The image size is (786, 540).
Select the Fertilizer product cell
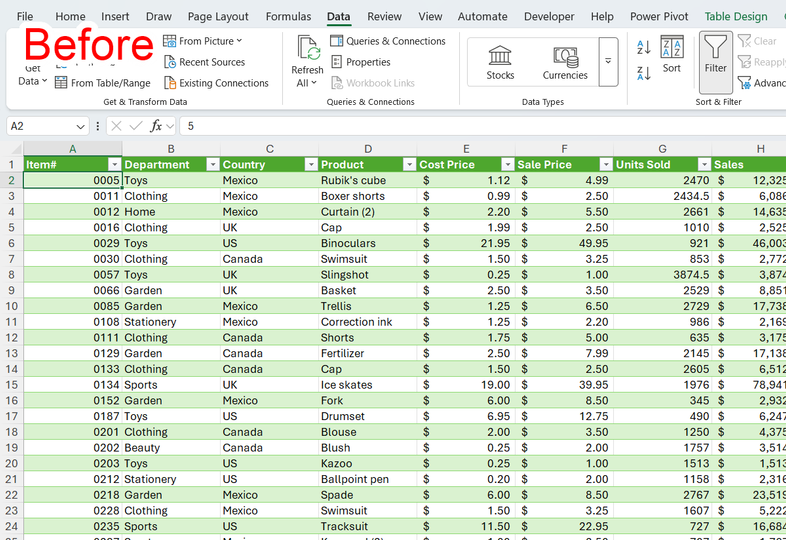pyautogui.click(x=368, y=353)
